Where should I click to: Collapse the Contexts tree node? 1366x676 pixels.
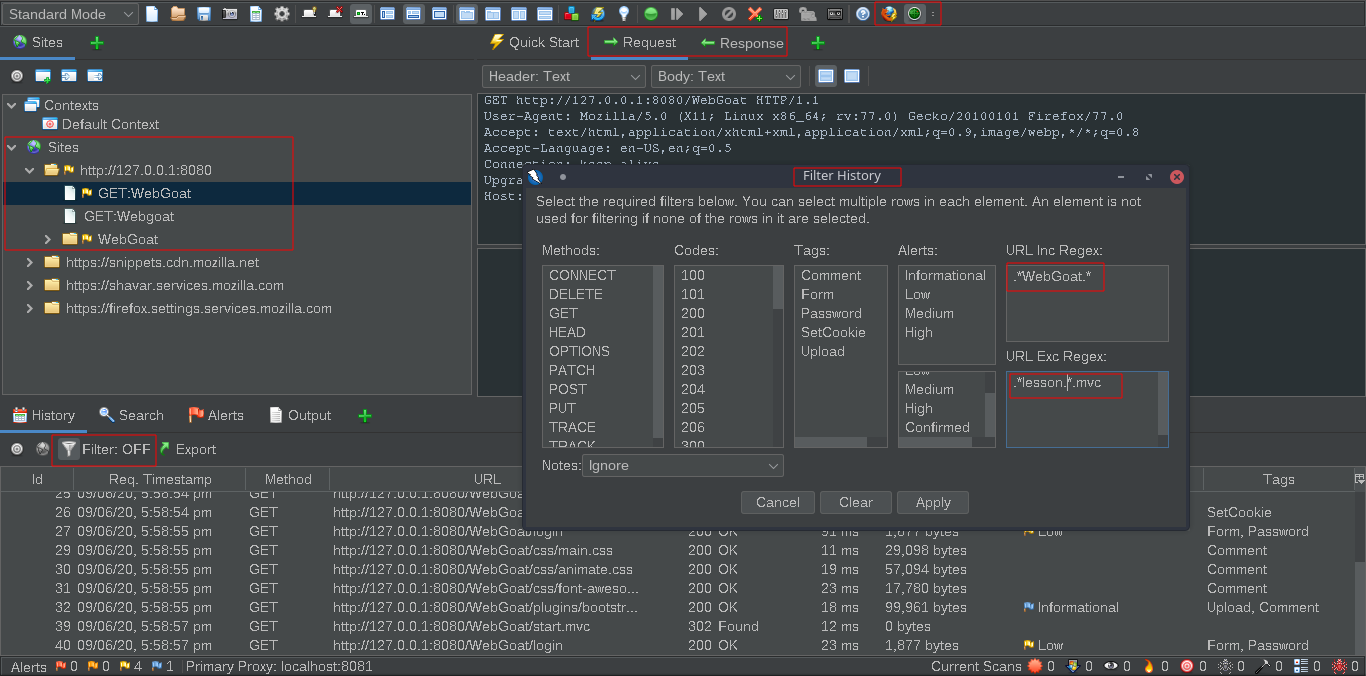(x=11, y=105)
